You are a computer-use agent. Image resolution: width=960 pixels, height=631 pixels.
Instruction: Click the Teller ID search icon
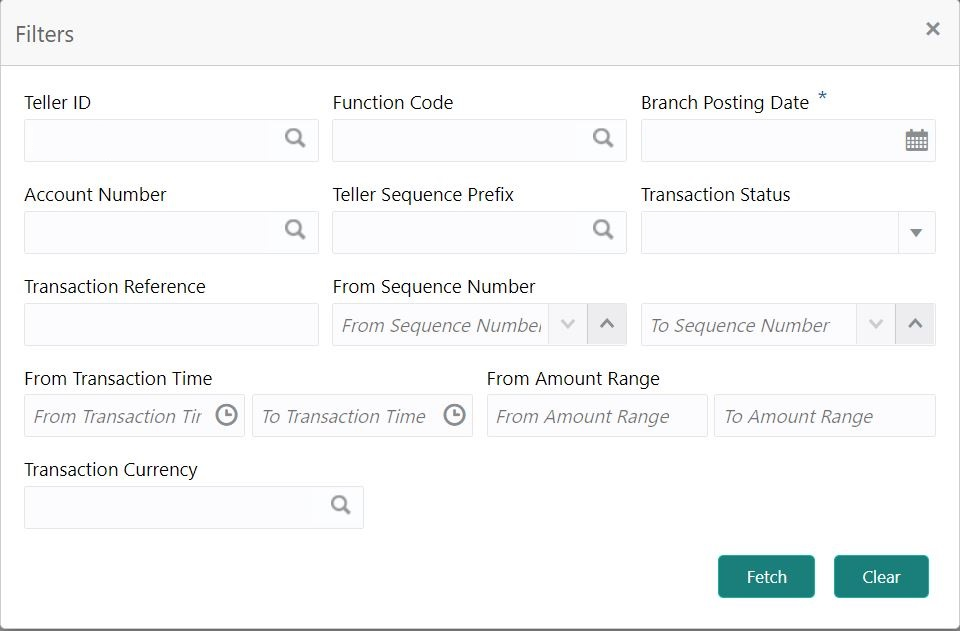click(295, 139)
